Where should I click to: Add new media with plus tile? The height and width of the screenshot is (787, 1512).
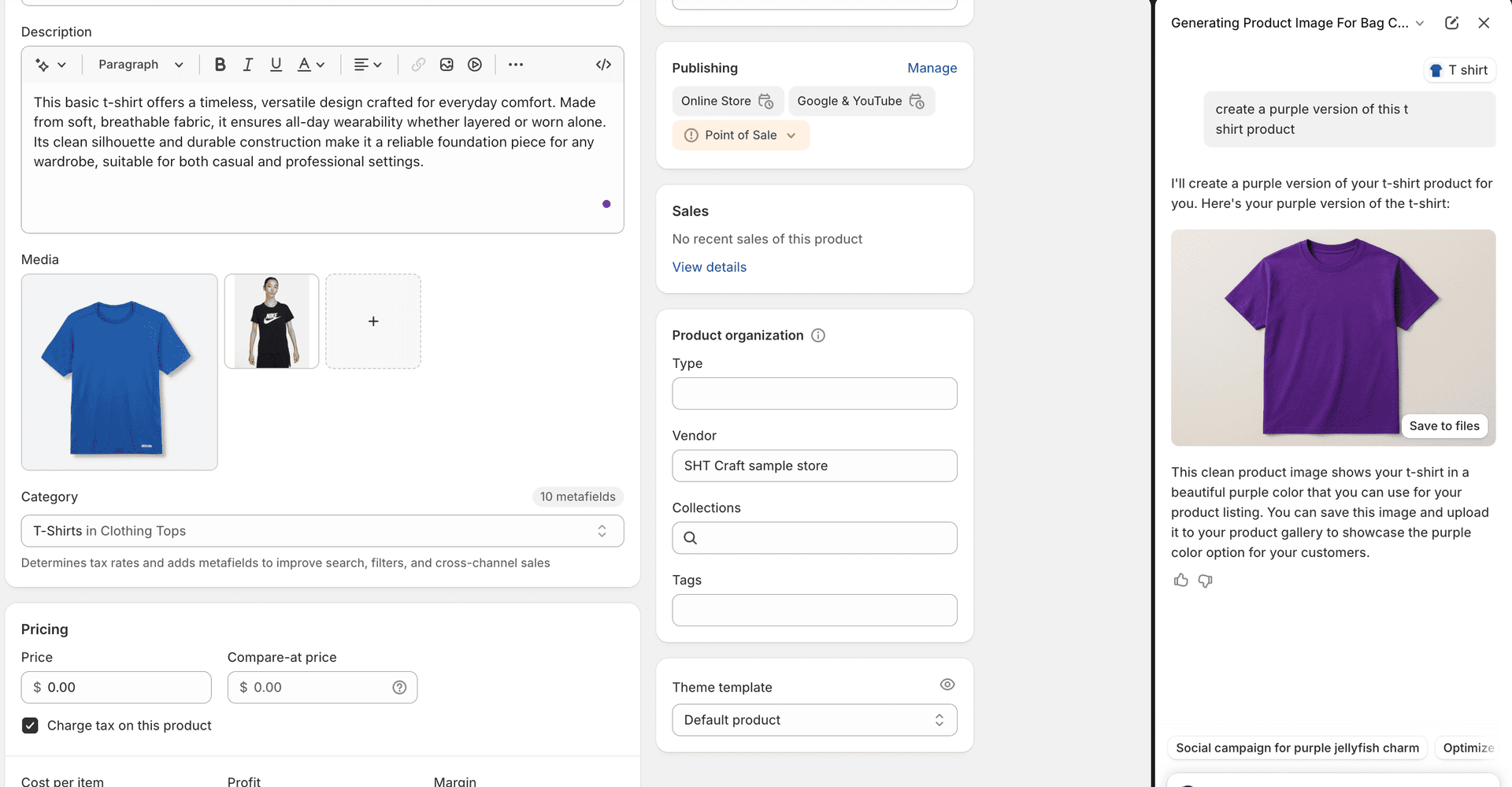tap(373, 321)
